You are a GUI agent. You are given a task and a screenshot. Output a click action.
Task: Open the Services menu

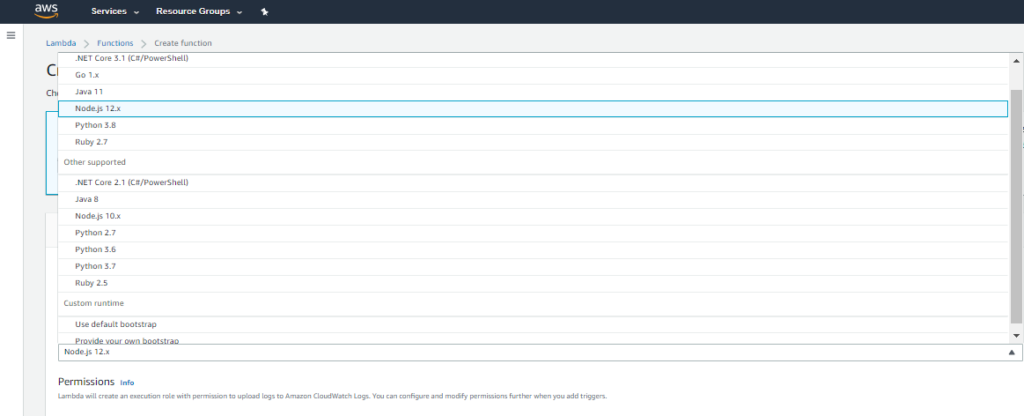coord(115,12)
